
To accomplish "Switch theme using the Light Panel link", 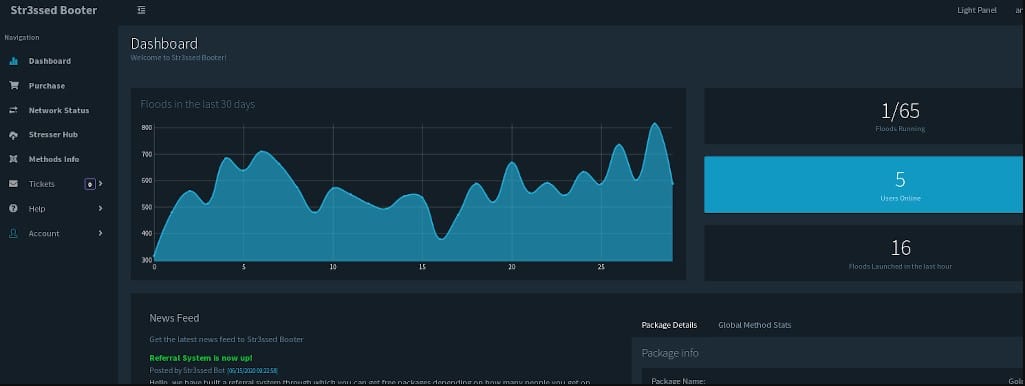I will click(977, 10).
